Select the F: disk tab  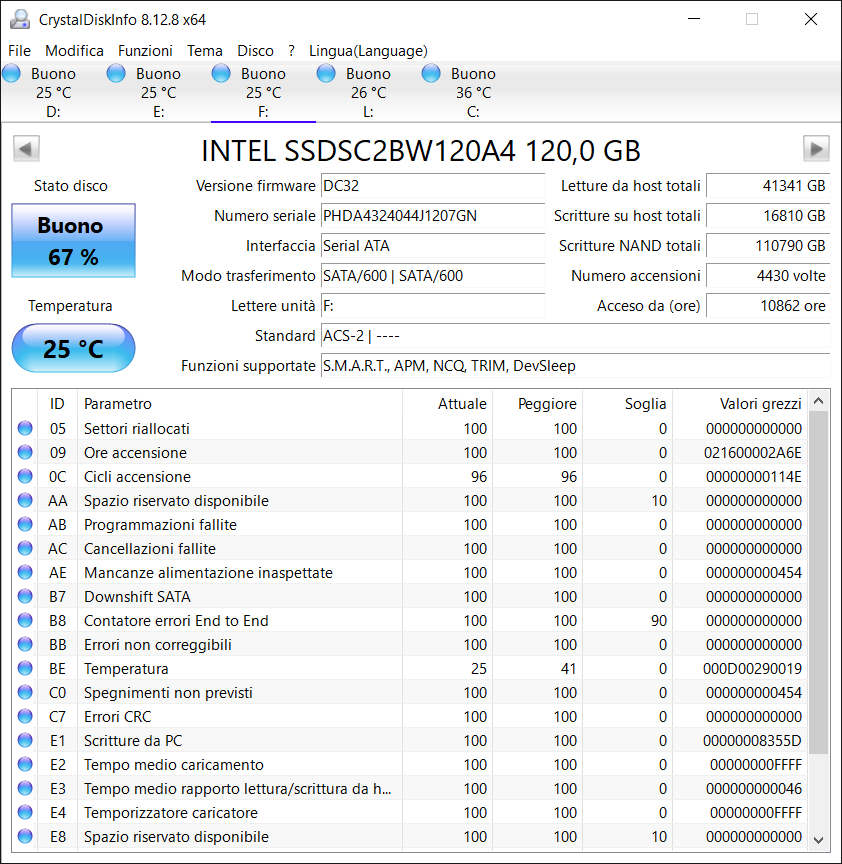(x=263, y=92)
